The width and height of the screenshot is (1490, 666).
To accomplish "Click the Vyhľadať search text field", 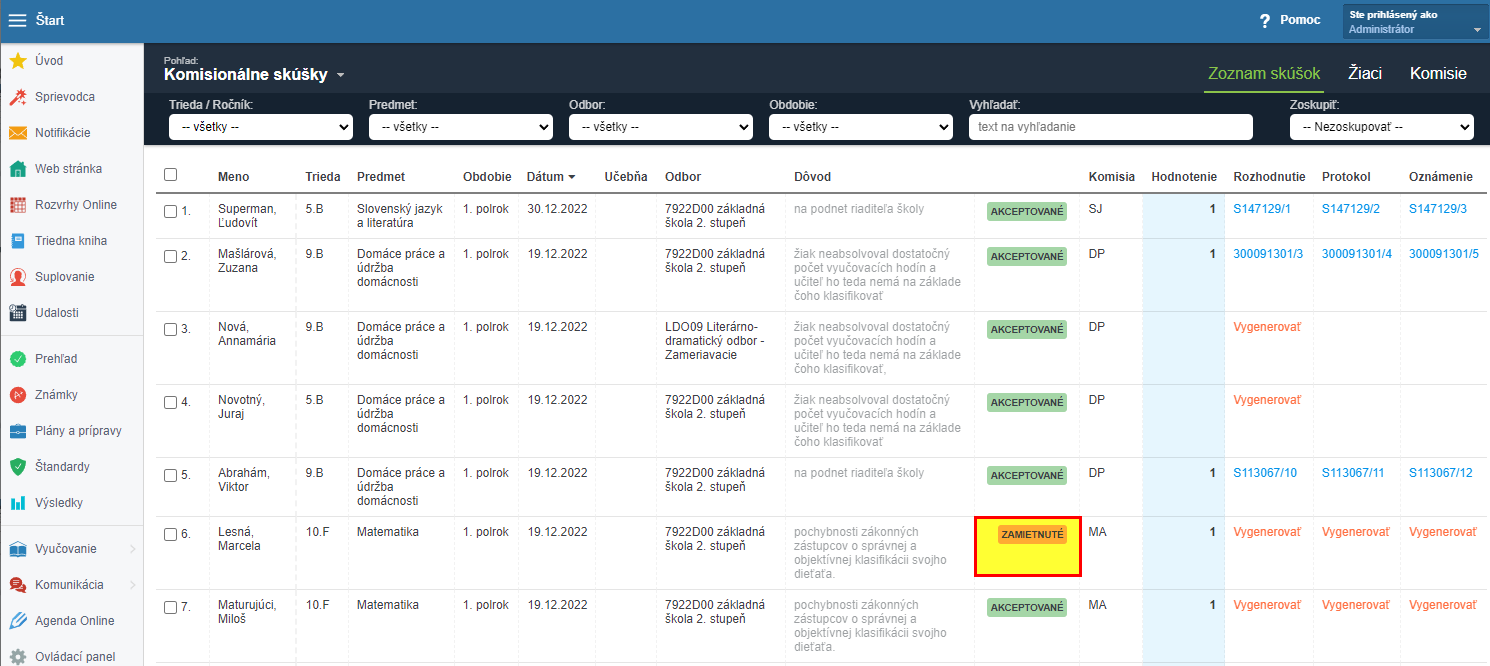I will (x=1111, y=127).
